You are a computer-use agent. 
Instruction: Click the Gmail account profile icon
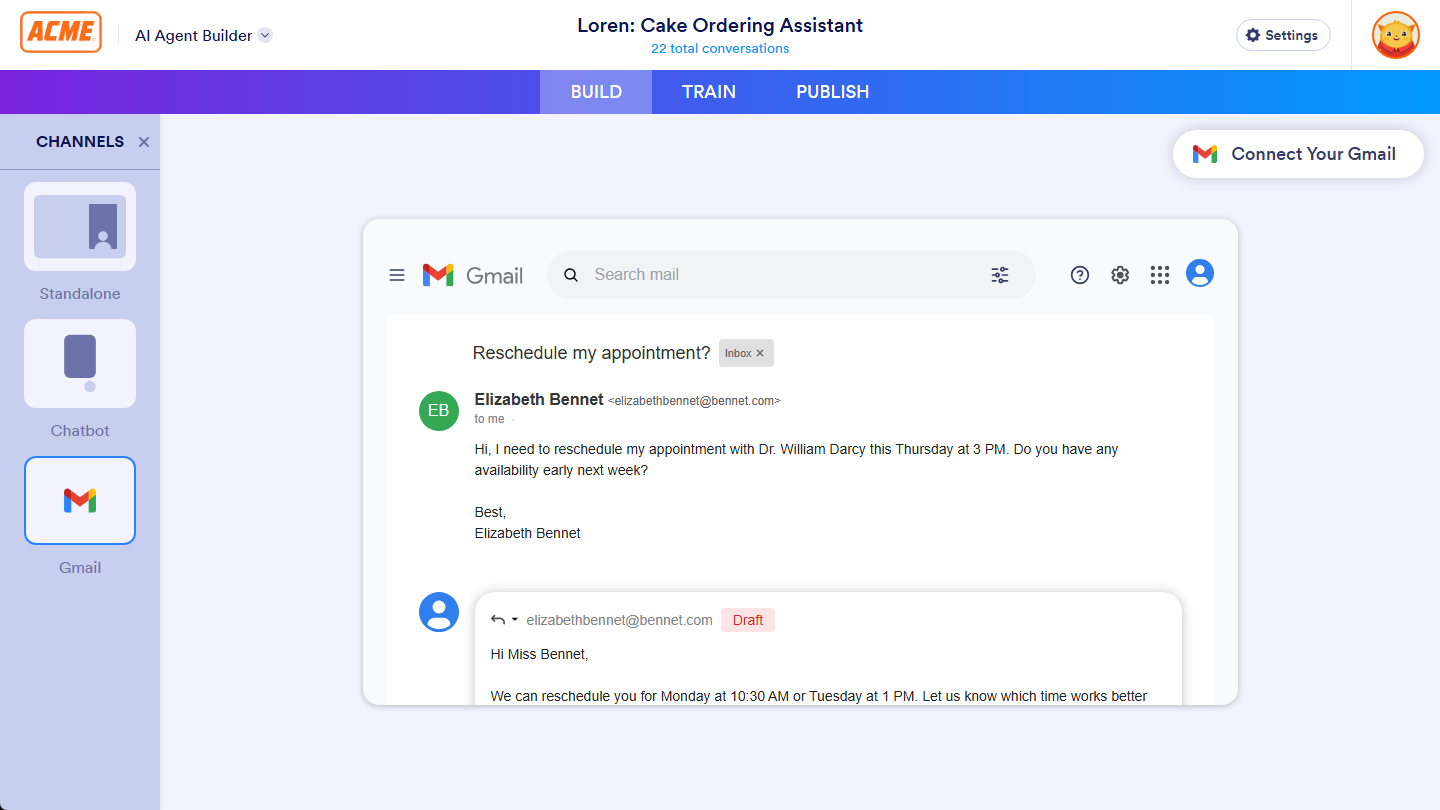[x=1199, y=273]
